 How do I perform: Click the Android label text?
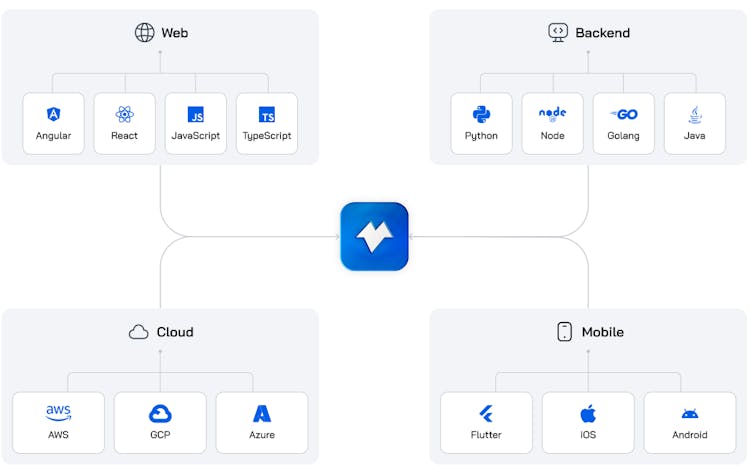point(690,435)
